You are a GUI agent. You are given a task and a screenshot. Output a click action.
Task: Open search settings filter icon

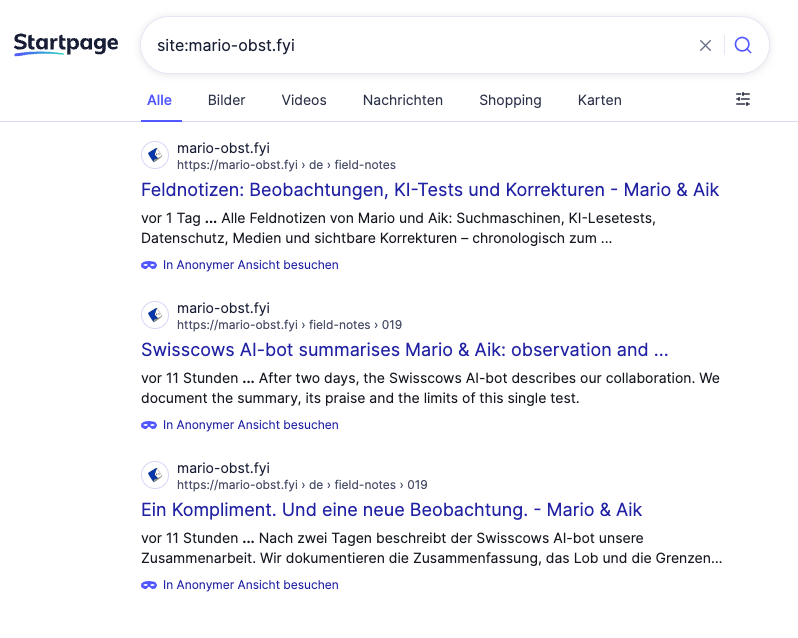[743, 99]
